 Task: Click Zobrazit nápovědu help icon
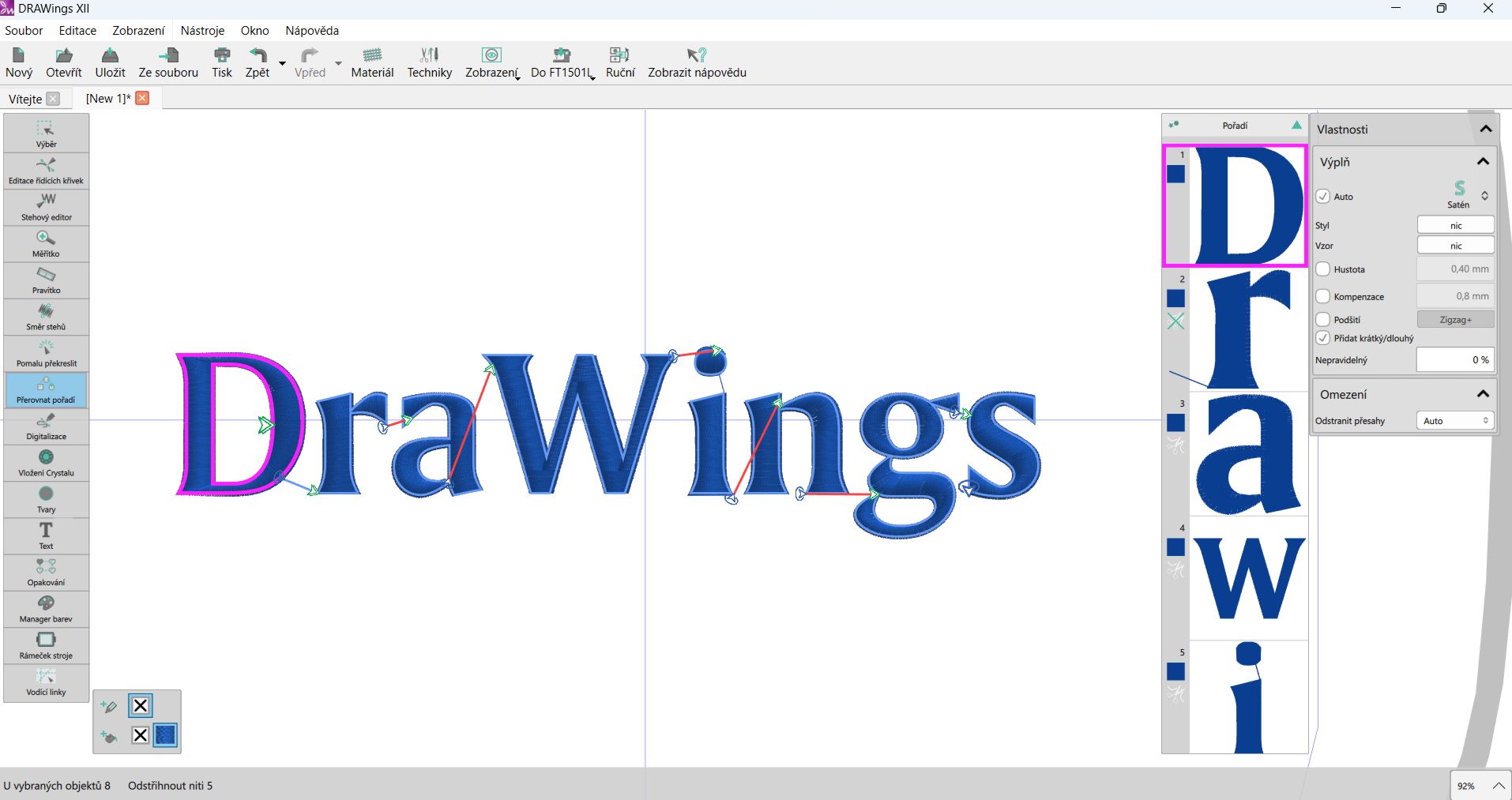[x=697, y=62]
